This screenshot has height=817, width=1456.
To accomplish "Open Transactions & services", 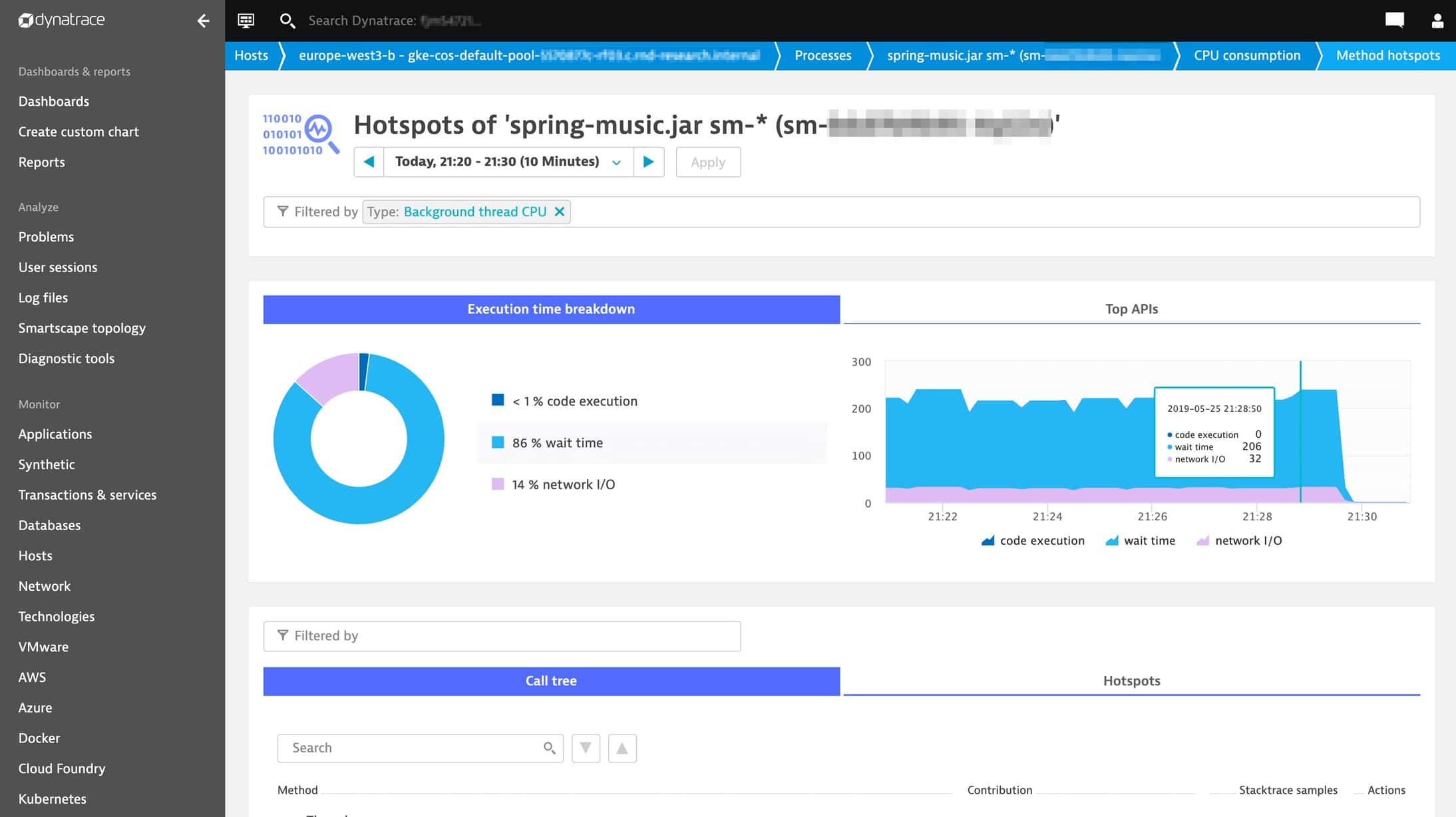I will point(87,495).
